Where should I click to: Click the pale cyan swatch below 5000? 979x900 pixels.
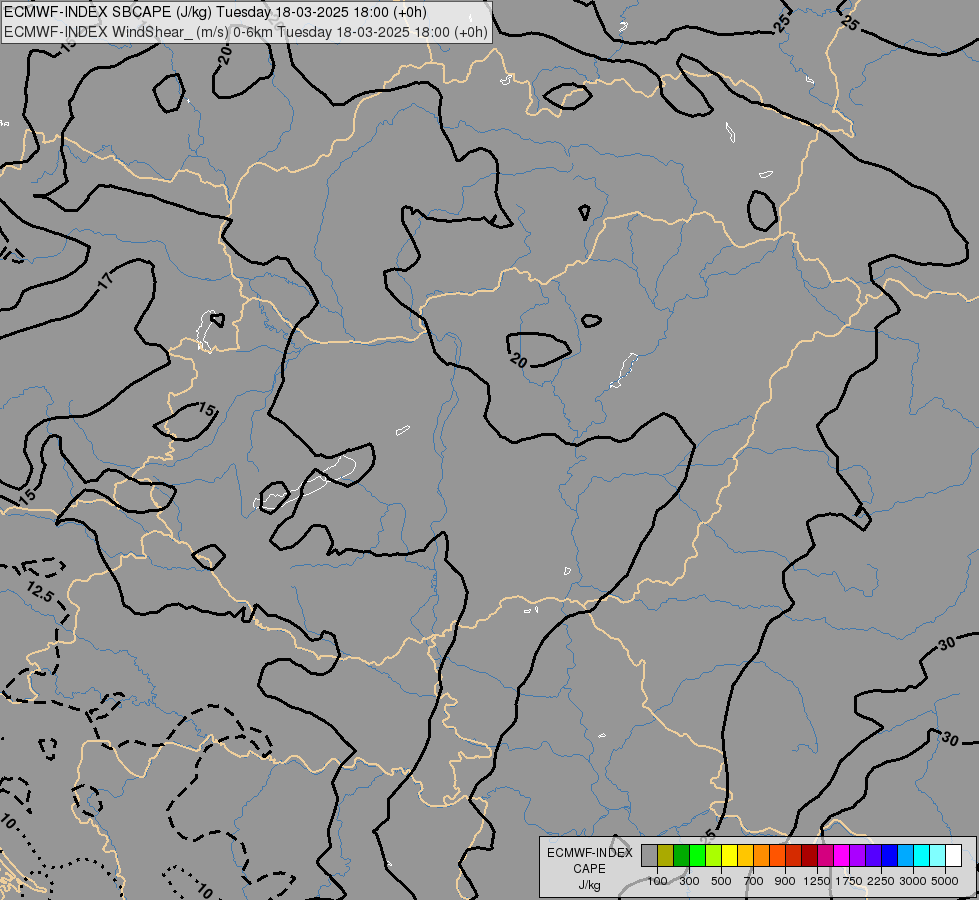pyautogui.click(x=937, y=856)
